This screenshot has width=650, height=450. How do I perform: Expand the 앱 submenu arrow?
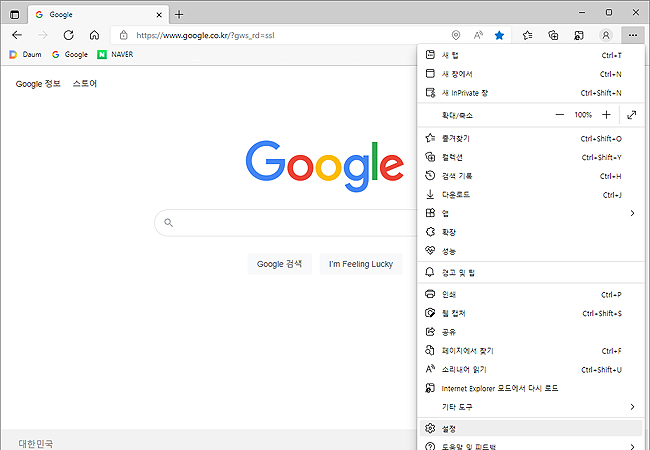(632, 213)
